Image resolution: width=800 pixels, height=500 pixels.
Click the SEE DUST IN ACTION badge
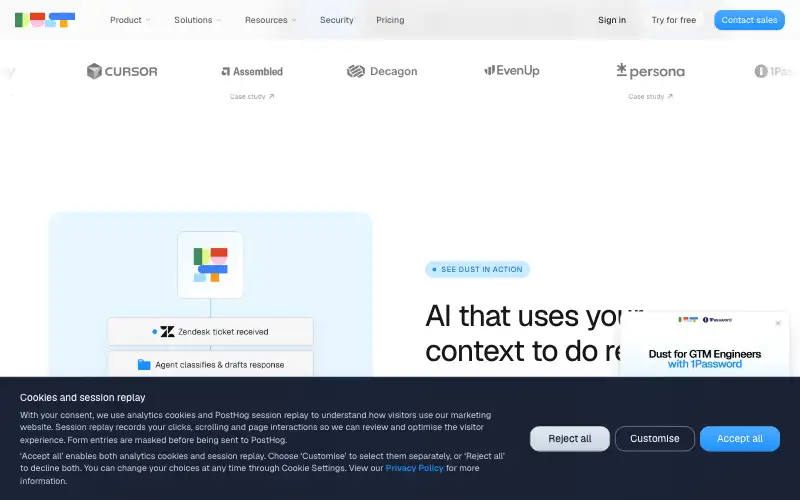point(478,269)
